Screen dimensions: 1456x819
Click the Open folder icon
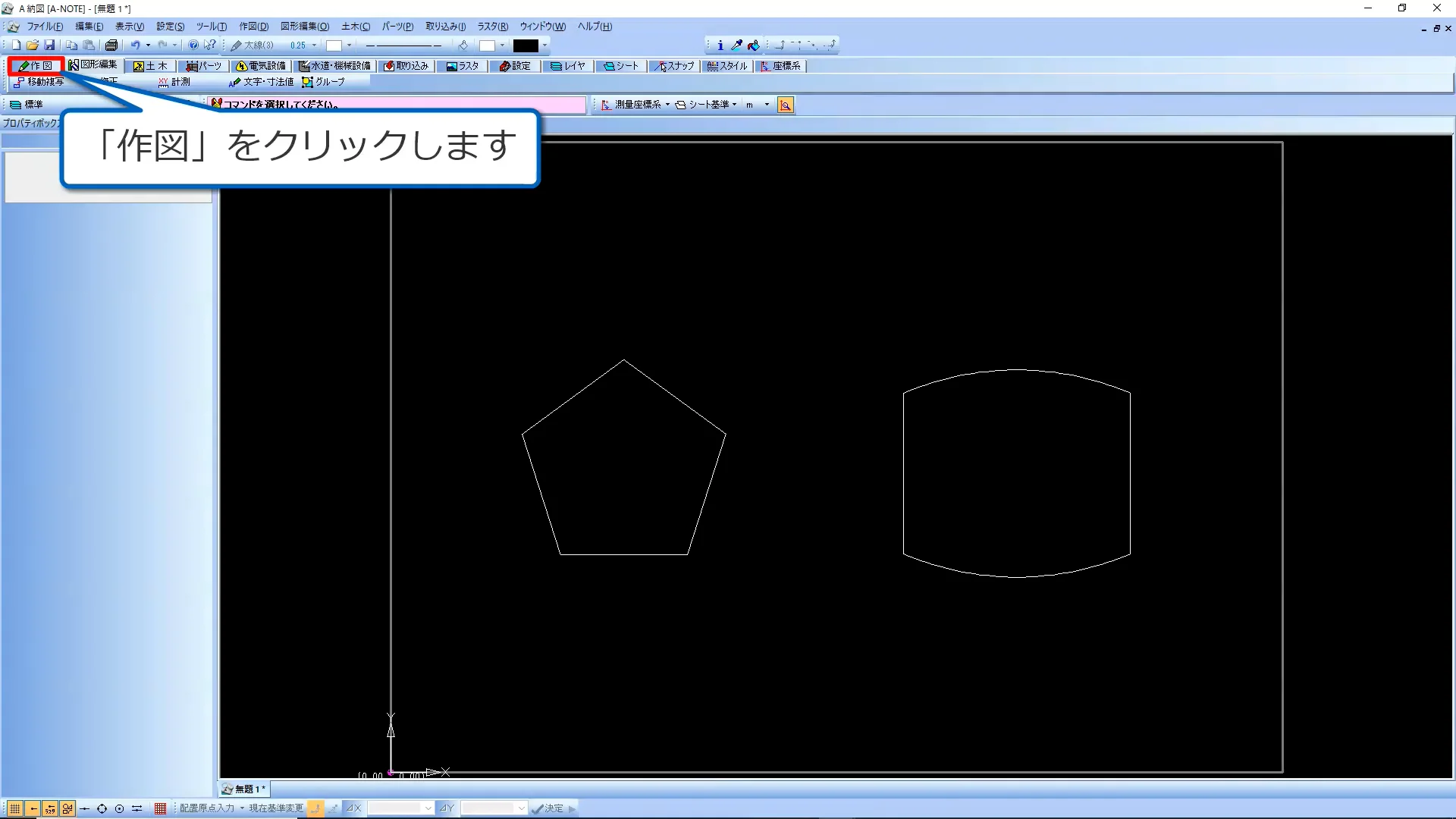pyautogui.click(x=33, y=45)
